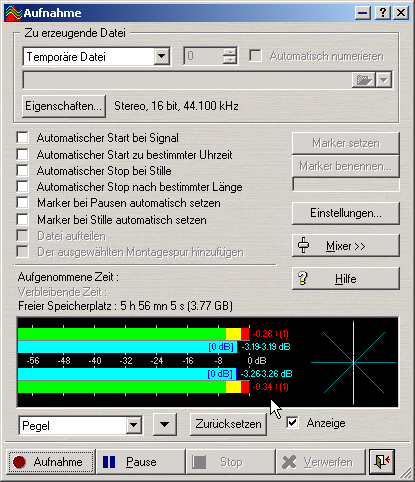Expand the Pegel meter type dropdown
The height and width of the screenshot is (482, 415).
134,425
